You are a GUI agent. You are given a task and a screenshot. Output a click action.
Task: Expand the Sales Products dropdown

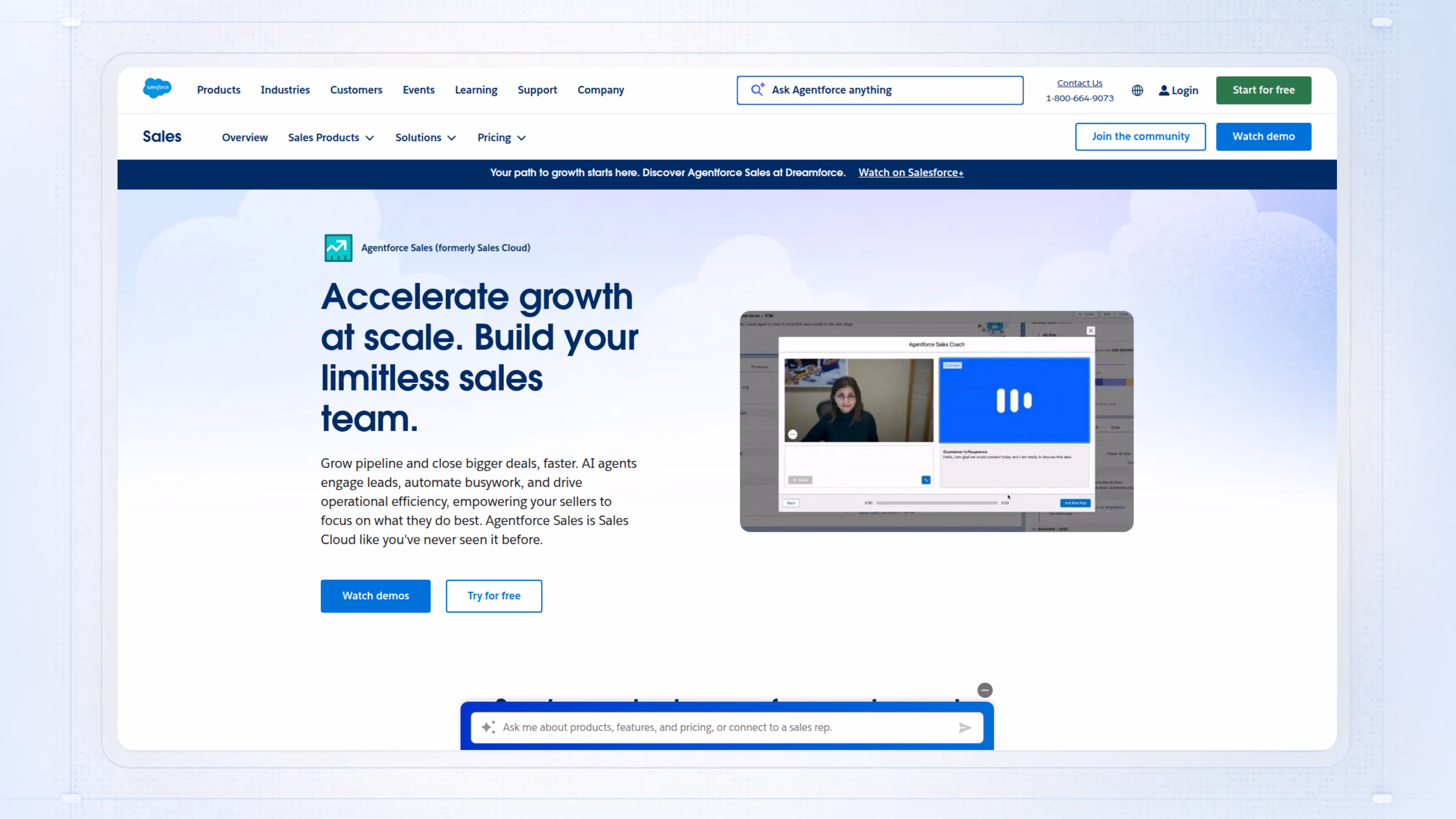click(331, 137)
